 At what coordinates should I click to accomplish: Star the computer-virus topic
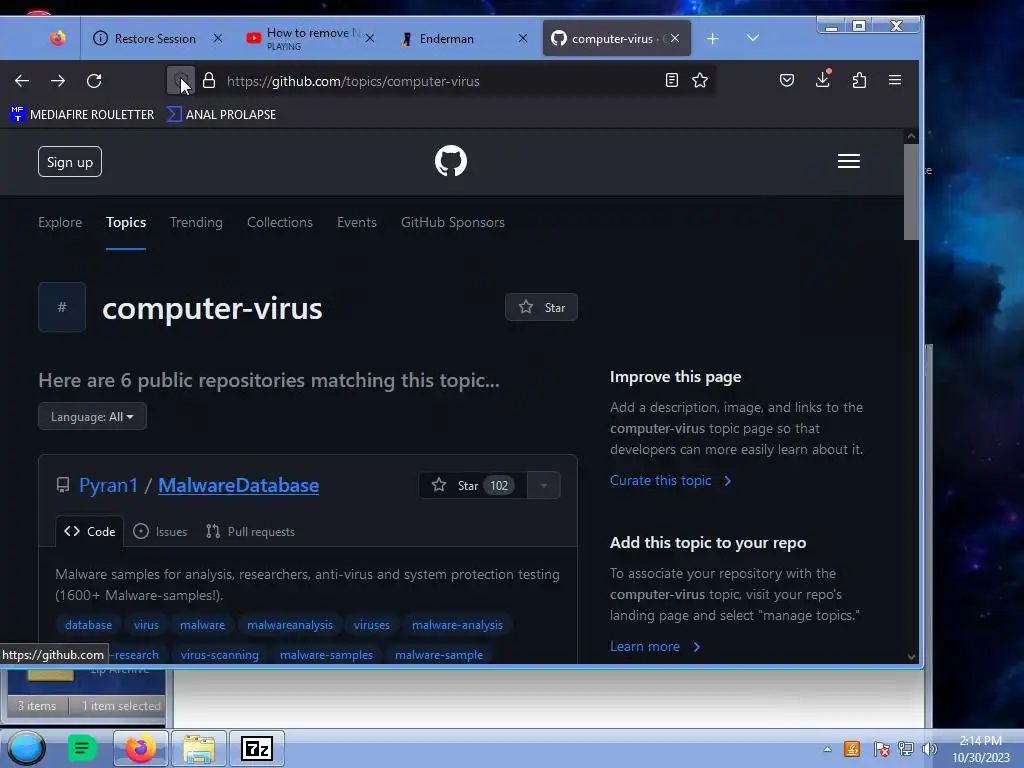(x=541, y=308)
